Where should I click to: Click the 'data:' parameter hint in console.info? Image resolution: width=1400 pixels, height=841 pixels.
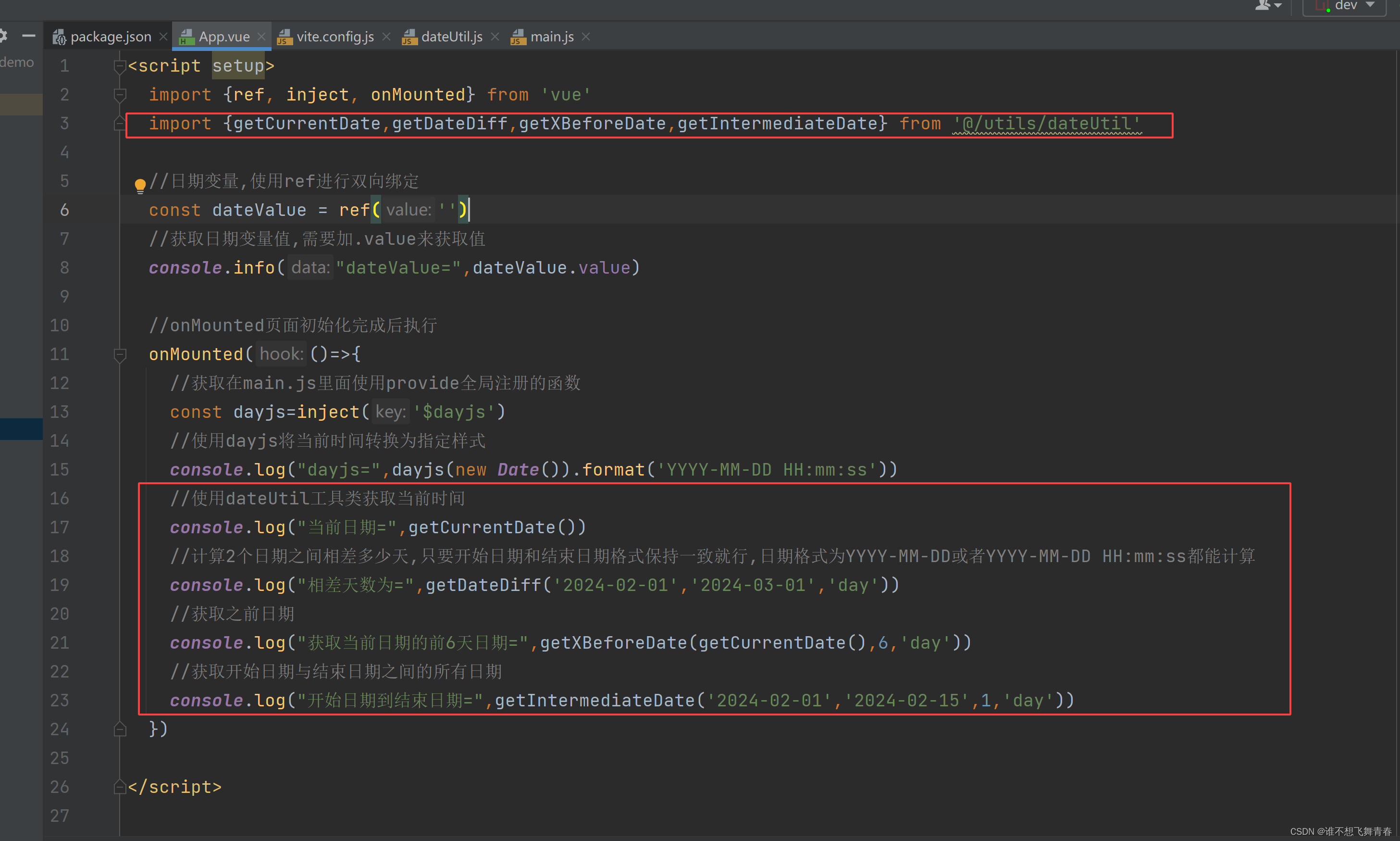tap(310, 267)
